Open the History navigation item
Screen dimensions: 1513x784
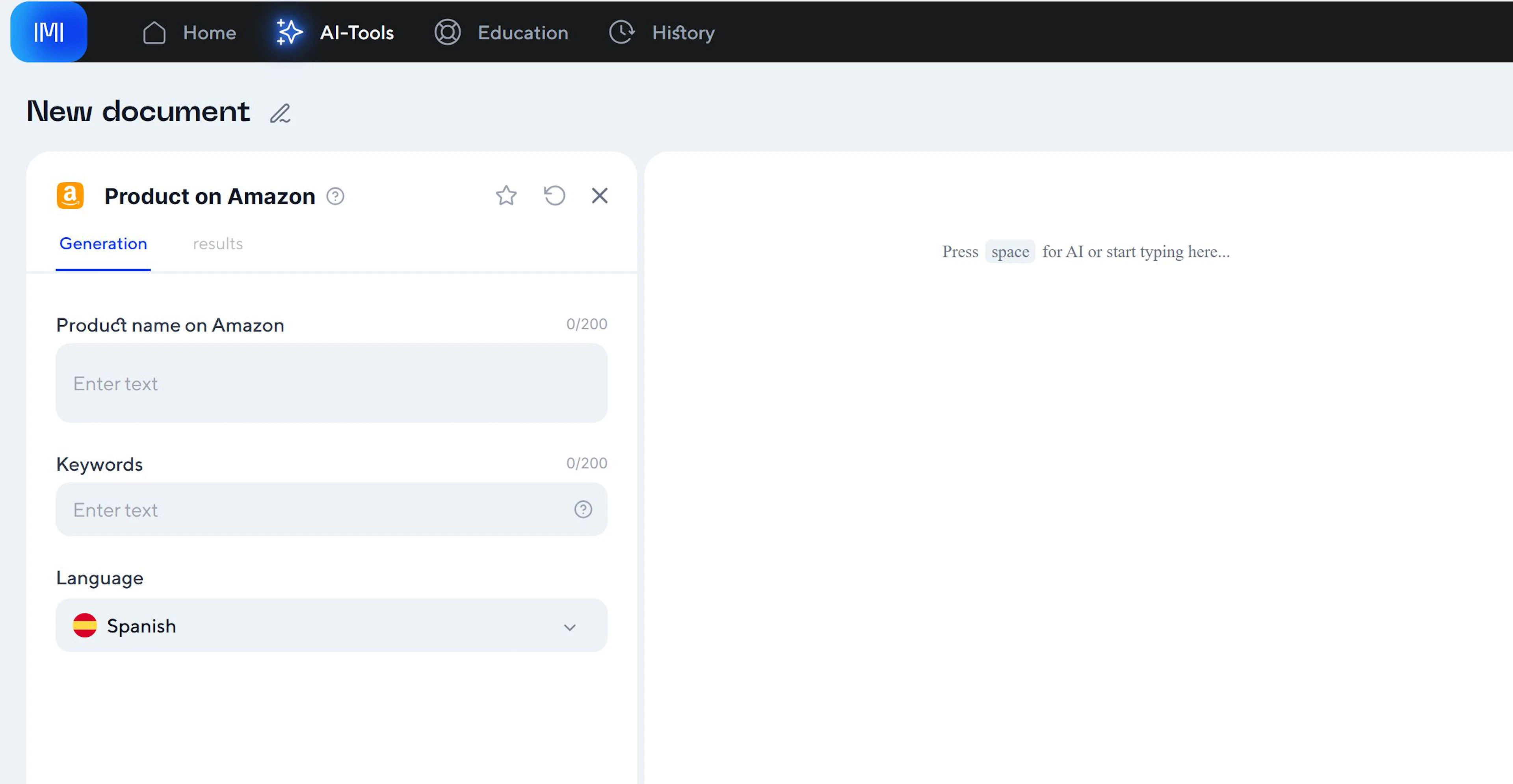pos(682,33)
